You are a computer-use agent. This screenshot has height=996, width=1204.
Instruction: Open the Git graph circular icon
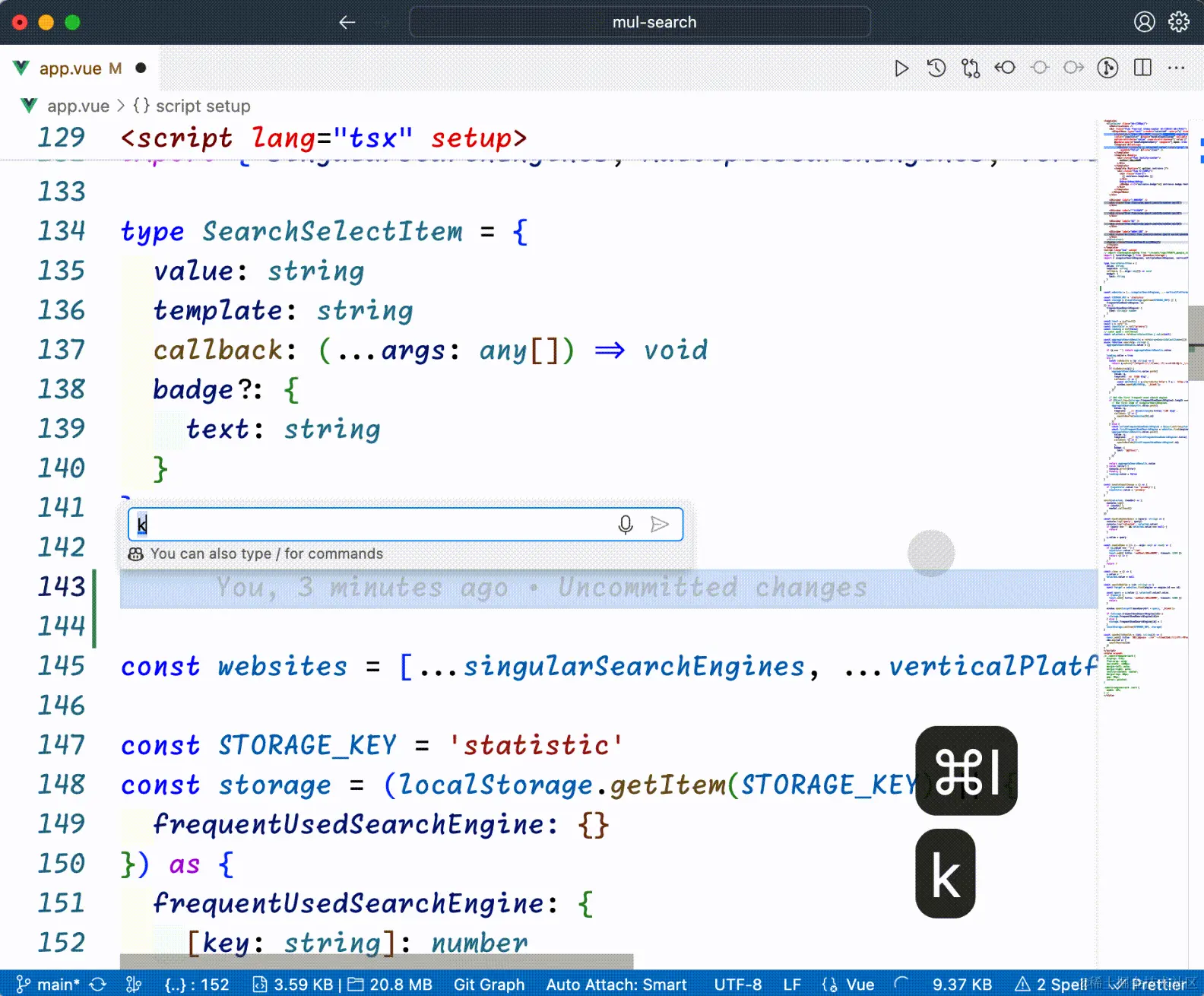pos(1107,68)
